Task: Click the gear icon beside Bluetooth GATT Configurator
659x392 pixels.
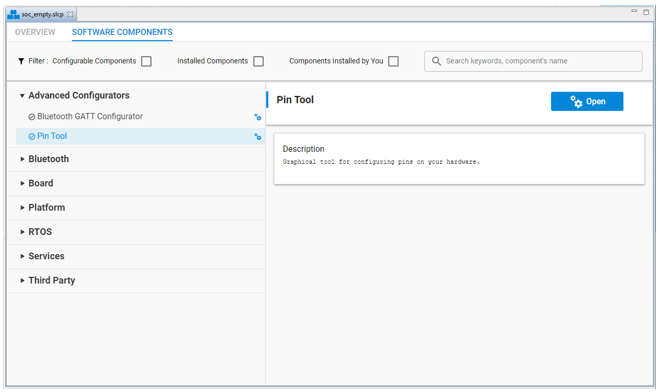Action: point(258,117)
